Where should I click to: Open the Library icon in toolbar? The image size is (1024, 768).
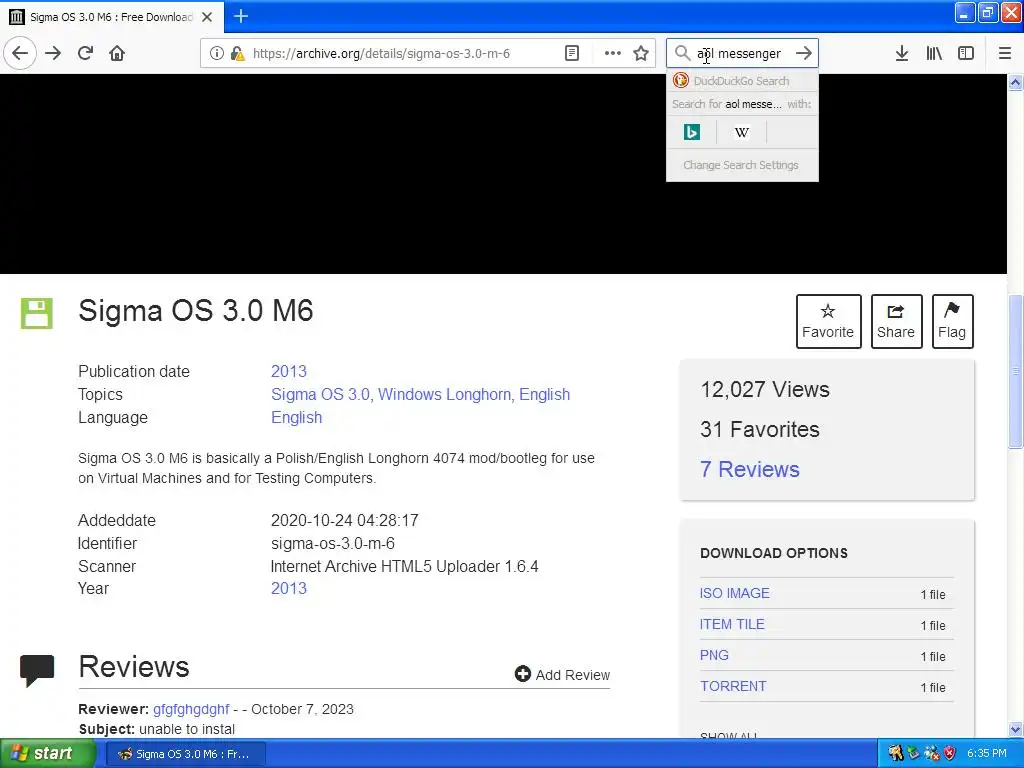(x=934, y=53)
